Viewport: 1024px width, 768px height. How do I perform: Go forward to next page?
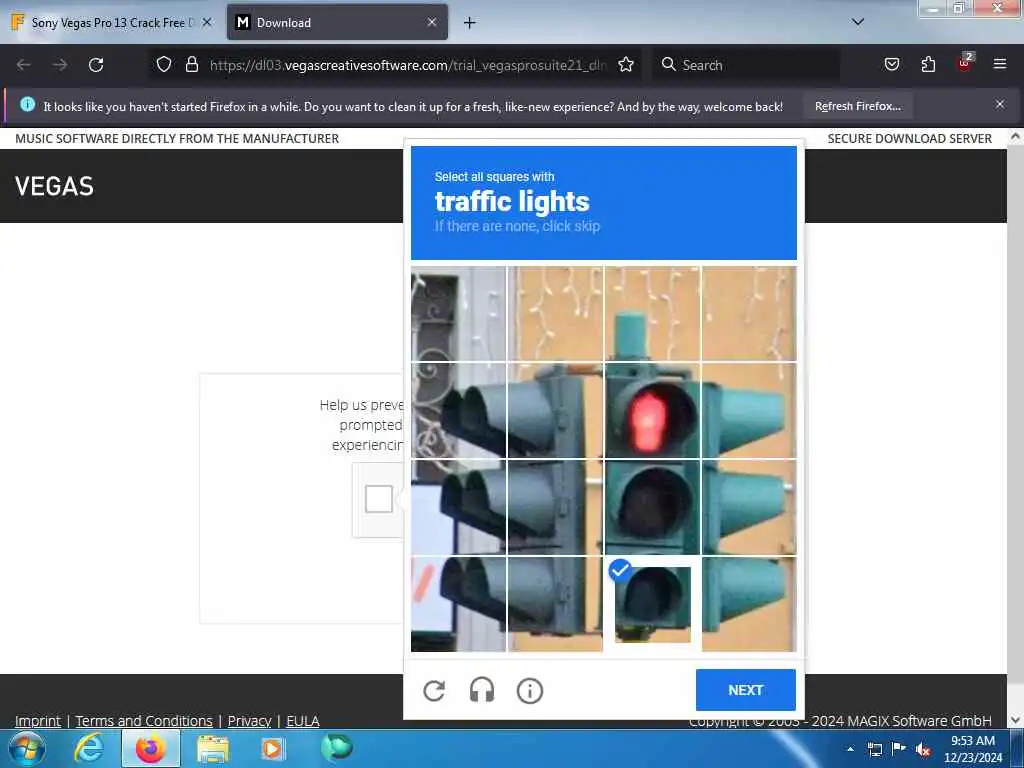coord(60,65)
